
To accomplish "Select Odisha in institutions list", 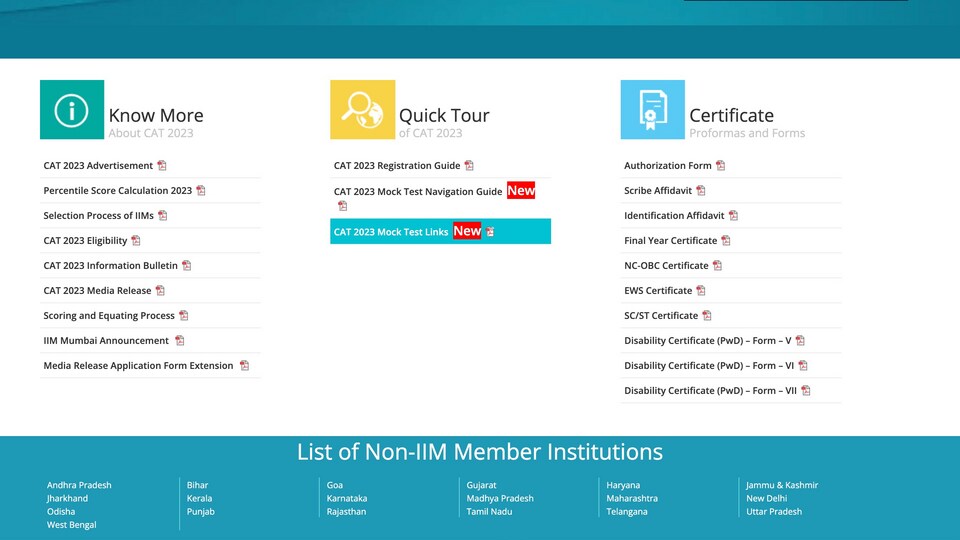I will point(61,511).
